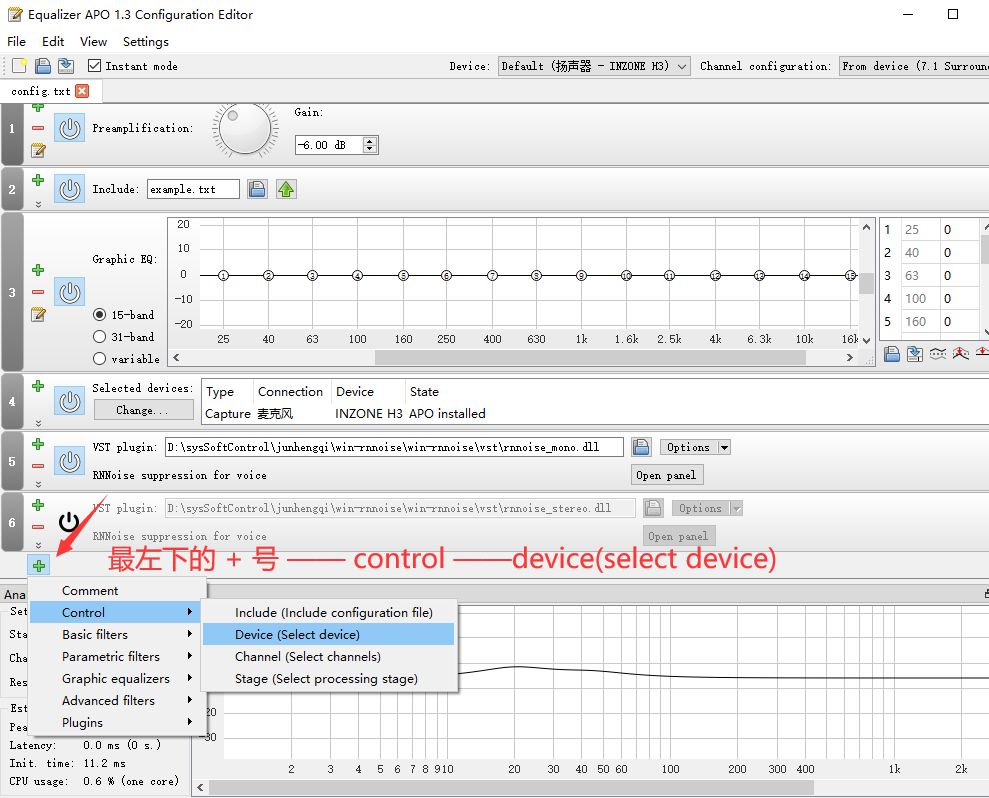The width and height of the screenshot is (989, 798).
Task: Choose Device (Select device) menu entry
Action: pyautogui.click(x=329, y=635)
